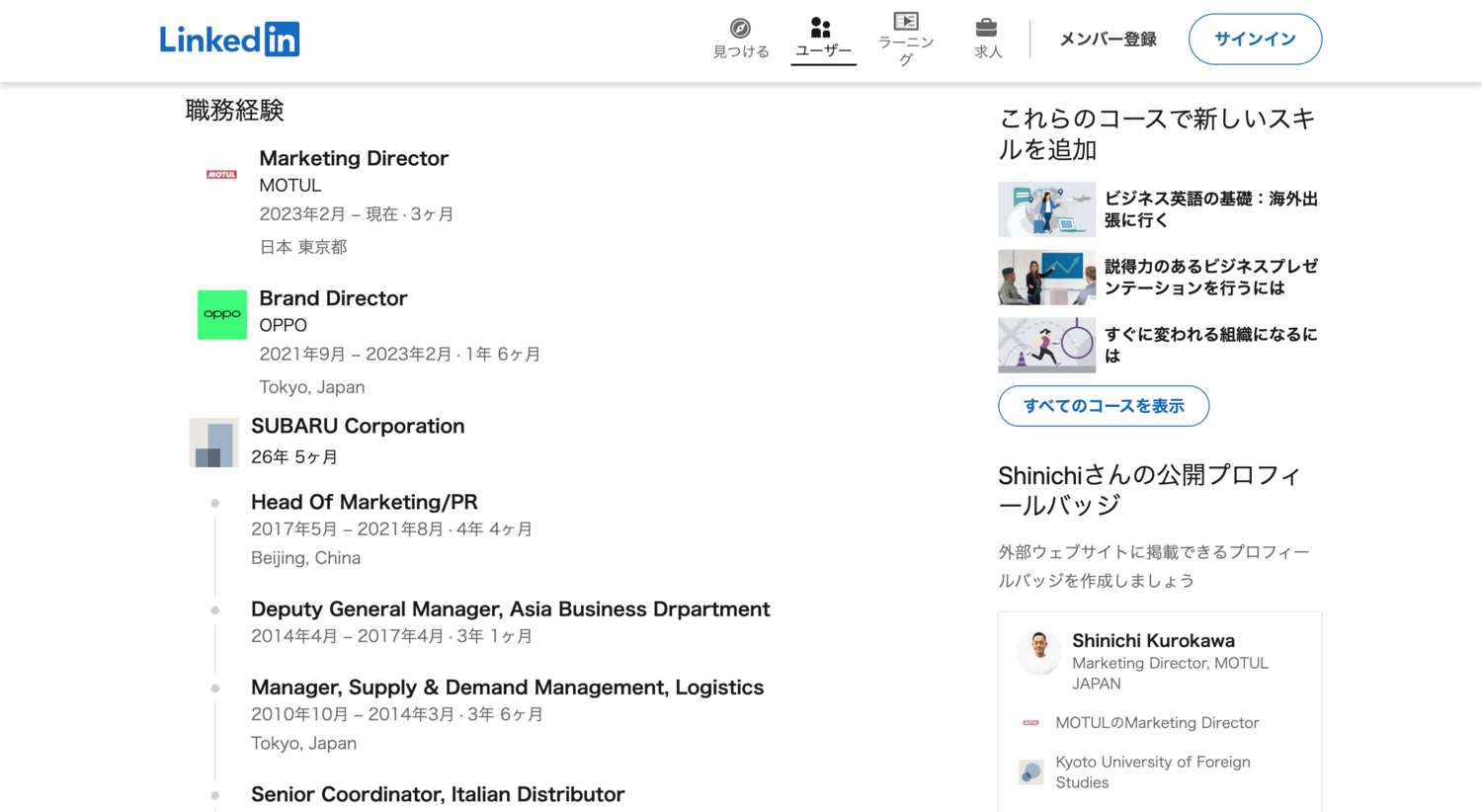Image resolution: width=1482 pixels, height=812 pixels.
Task: Click date range 2014年4月 – 2017年4月
Action: [x=347, y=636]
